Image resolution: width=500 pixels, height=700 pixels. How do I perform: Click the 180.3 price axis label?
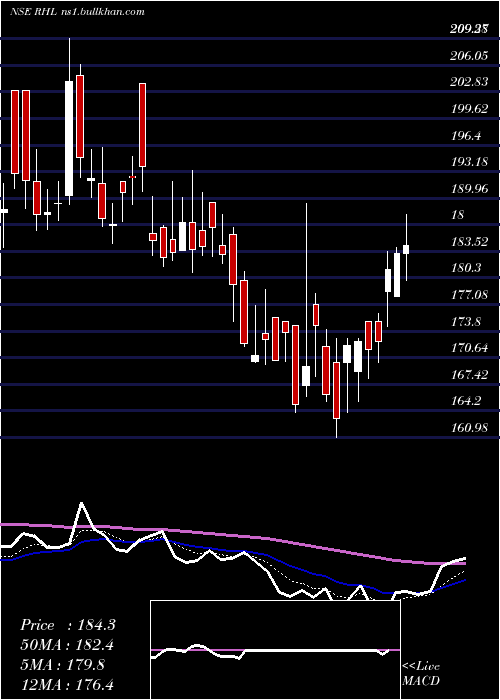[x=466, y=268]
